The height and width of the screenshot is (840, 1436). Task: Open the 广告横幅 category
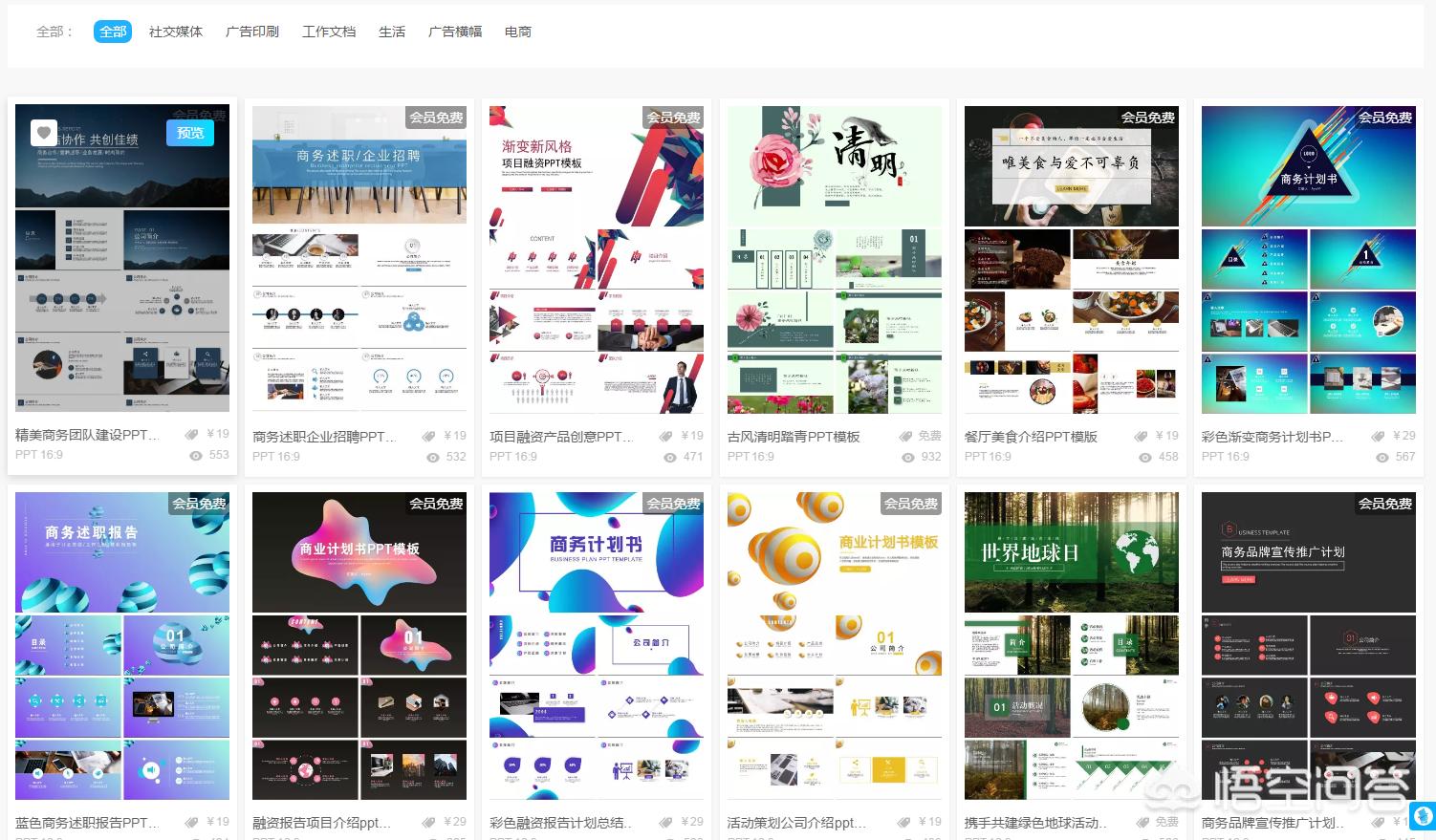[x=455, y=32]
